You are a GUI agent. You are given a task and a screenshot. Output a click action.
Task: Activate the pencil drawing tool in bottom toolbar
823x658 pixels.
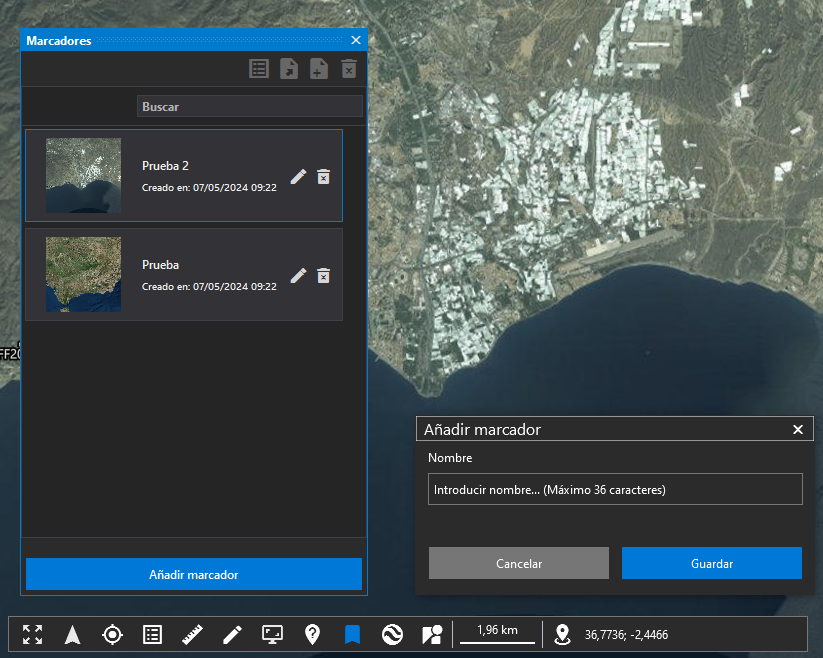(233, 634)
